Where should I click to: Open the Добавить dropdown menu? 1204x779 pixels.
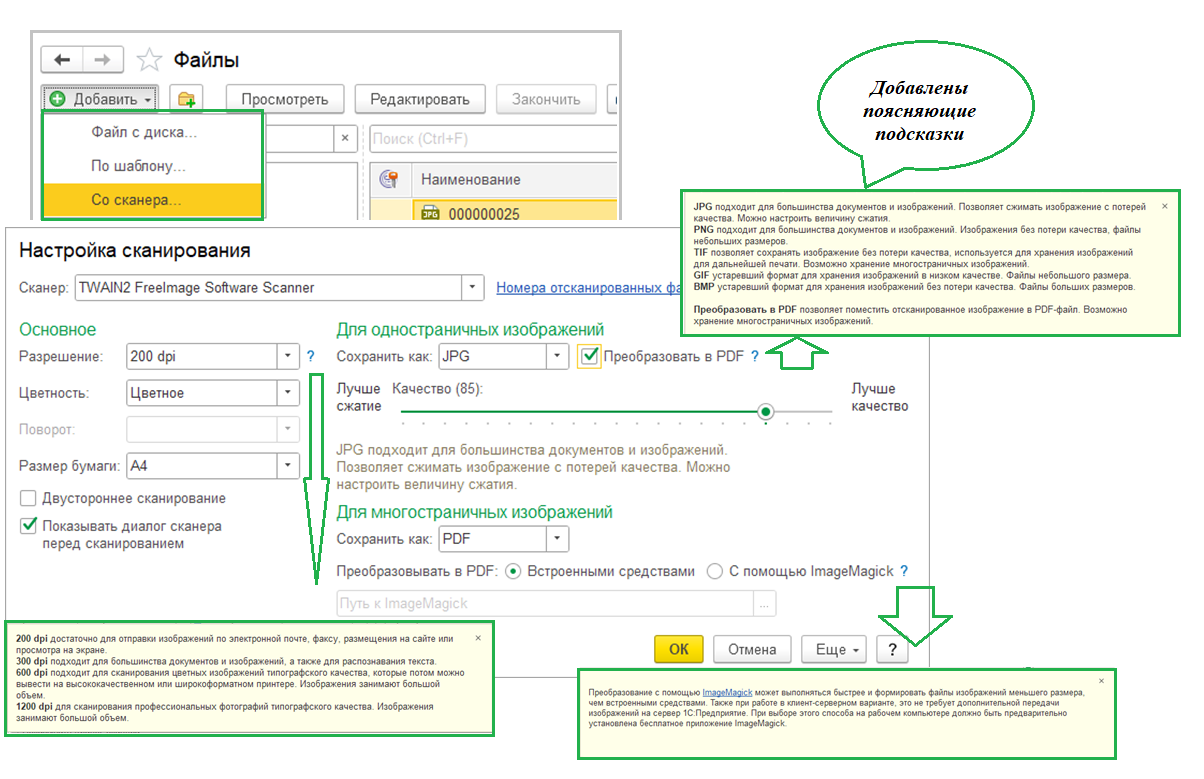(x=101, y=99)
